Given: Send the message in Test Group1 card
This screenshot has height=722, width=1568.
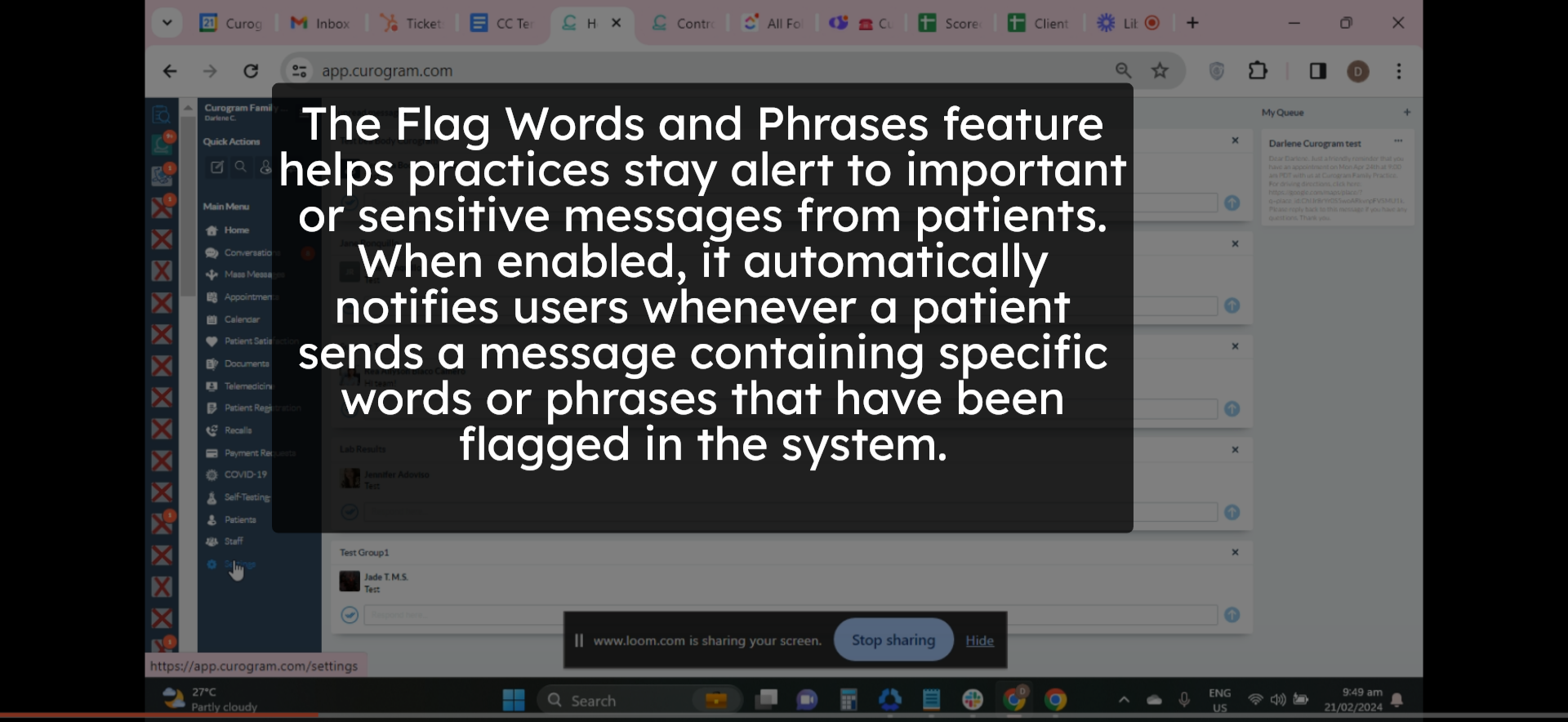Looking at the screenshot, I should click(1232, 615).
